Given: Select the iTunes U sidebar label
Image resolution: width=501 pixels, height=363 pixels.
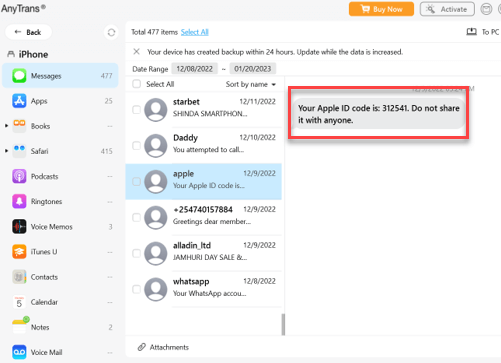Looking at the screenshot, I should click(x=44, y=252).
